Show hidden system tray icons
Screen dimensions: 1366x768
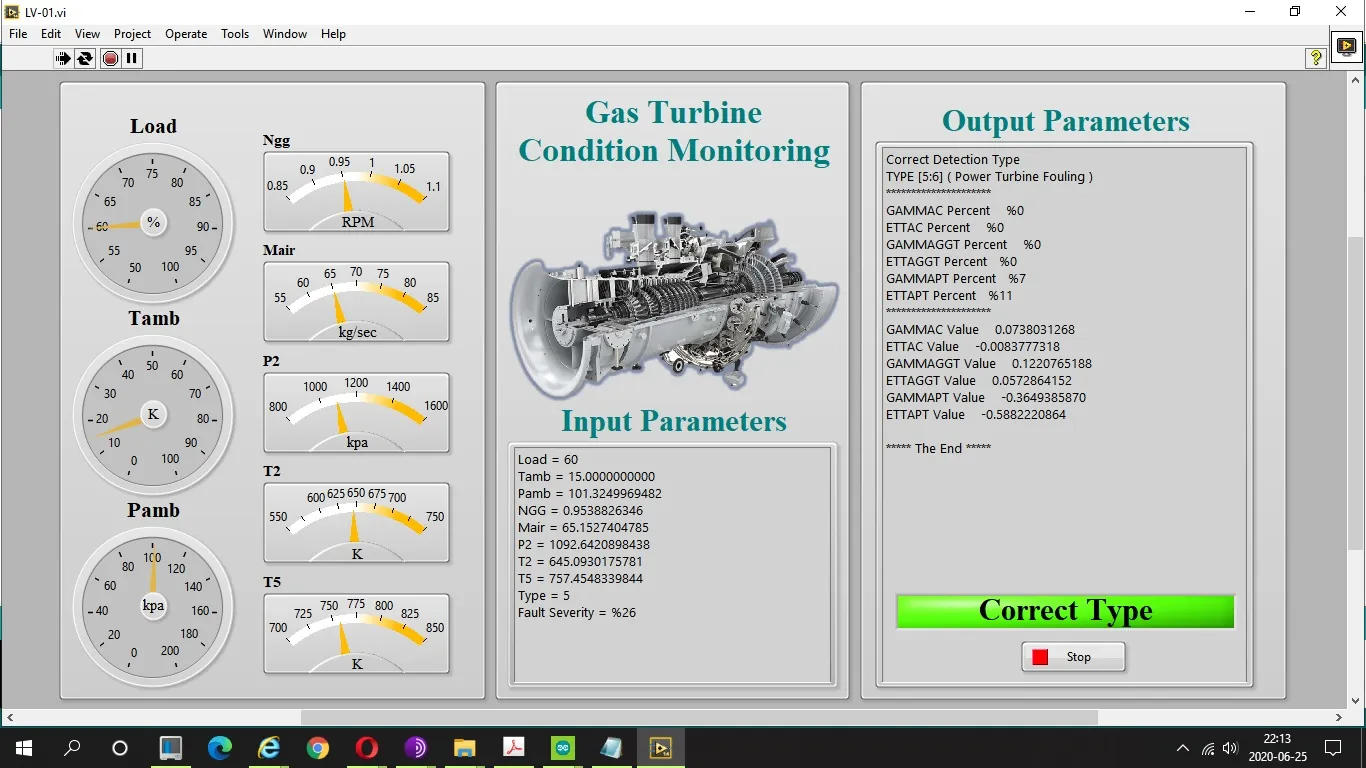pos(1183,748)
